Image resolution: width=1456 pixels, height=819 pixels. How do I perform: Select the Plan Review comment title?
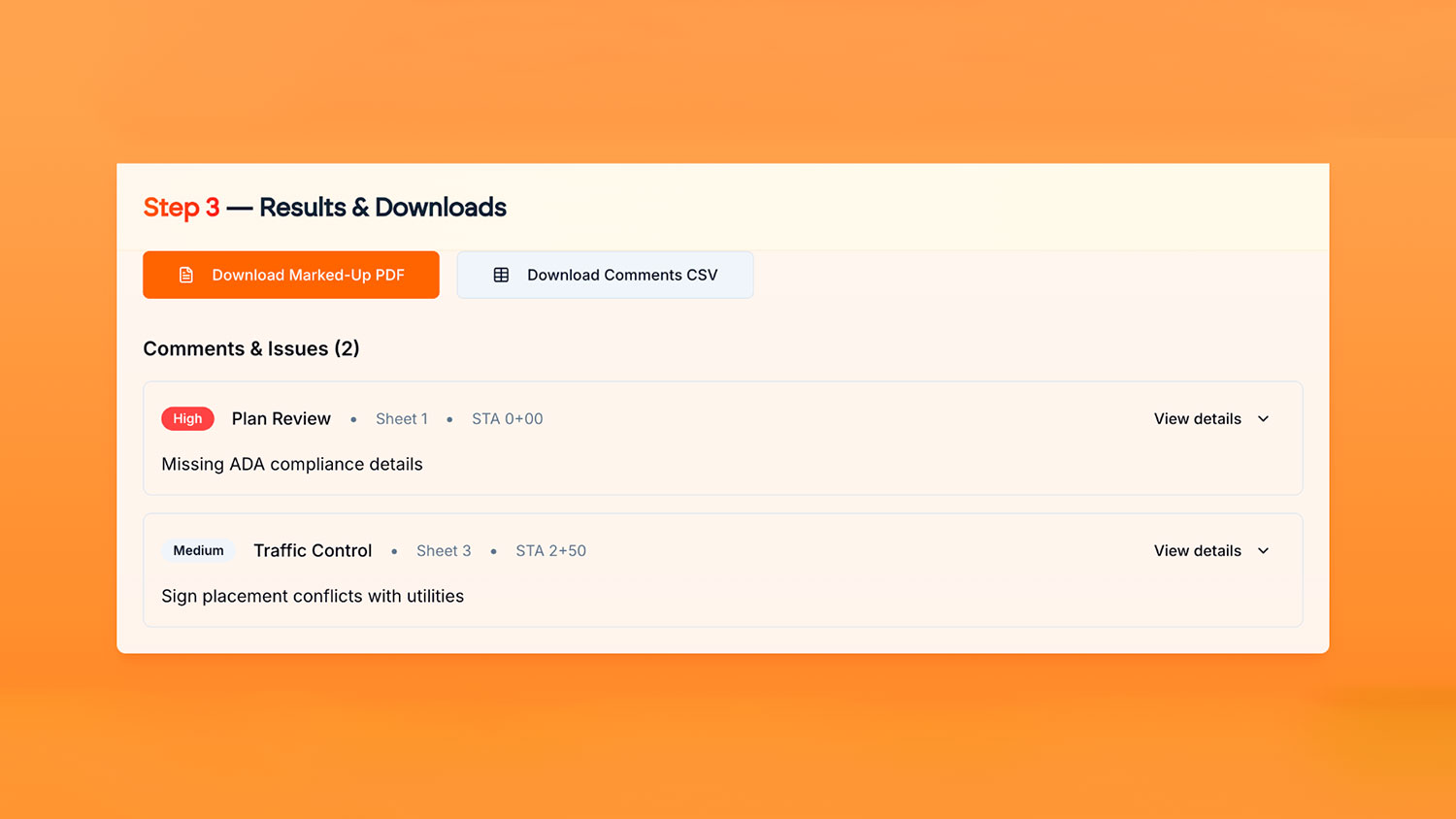(281, 419)
